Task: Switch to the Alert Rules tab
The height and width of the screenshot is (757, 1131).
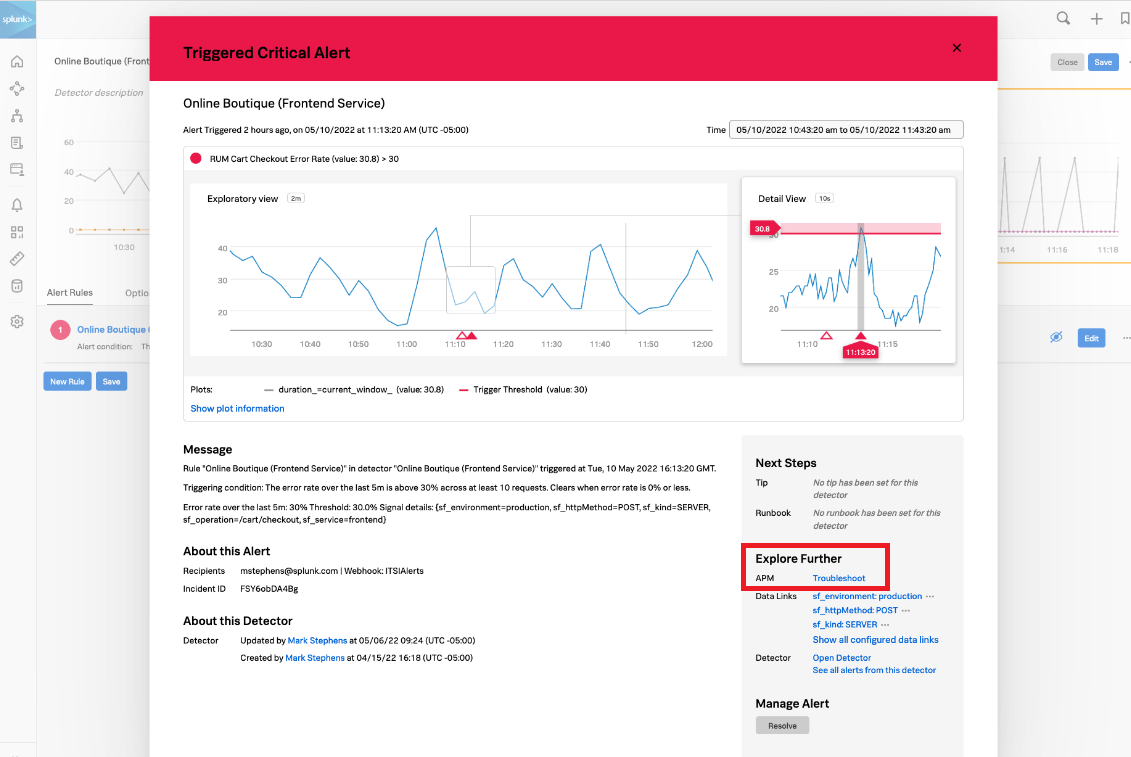Action: coord(70,293)
